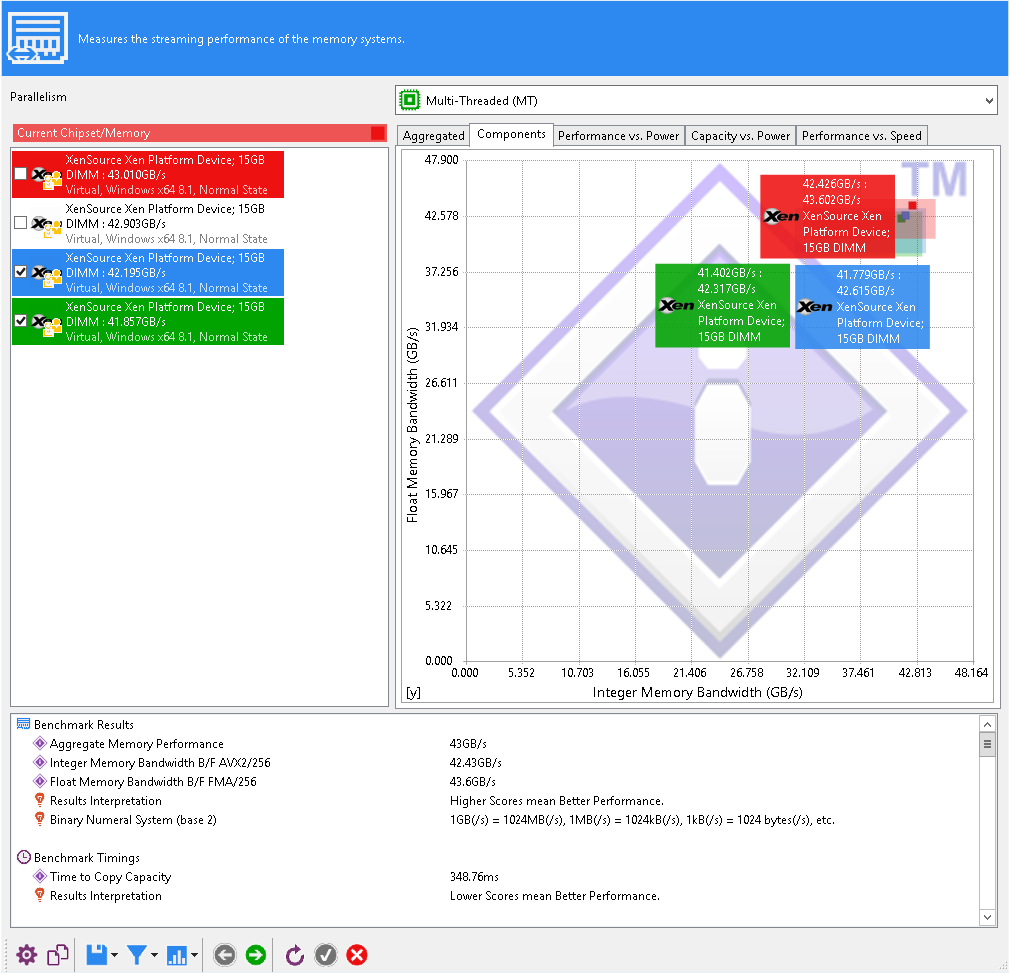Click the grey checkmark commit icon
Image resolution: width=1010 pixels, height=973 pixels.
pyautogui.click(x=326, y=955)
